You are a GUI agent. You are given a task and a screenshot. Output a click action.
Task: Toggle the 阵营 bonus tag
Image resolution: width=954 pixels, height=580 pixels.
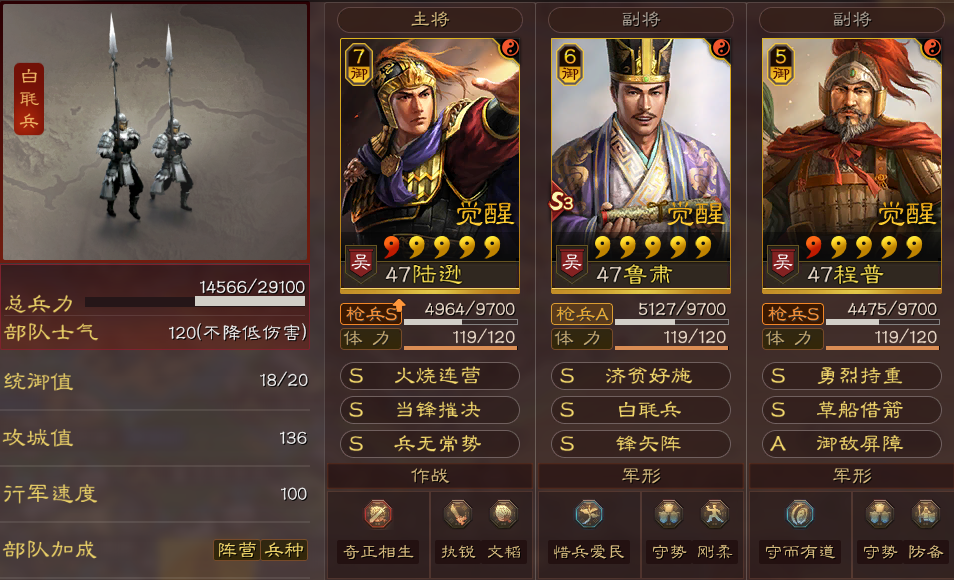[237, 550]
